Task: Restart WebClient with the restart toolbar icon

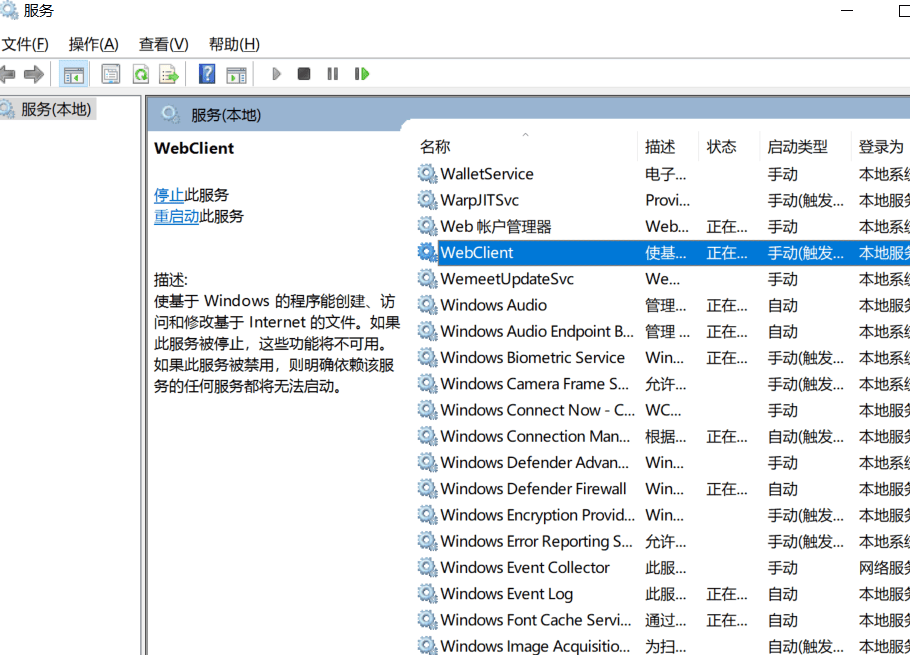Action: (361, 73)
